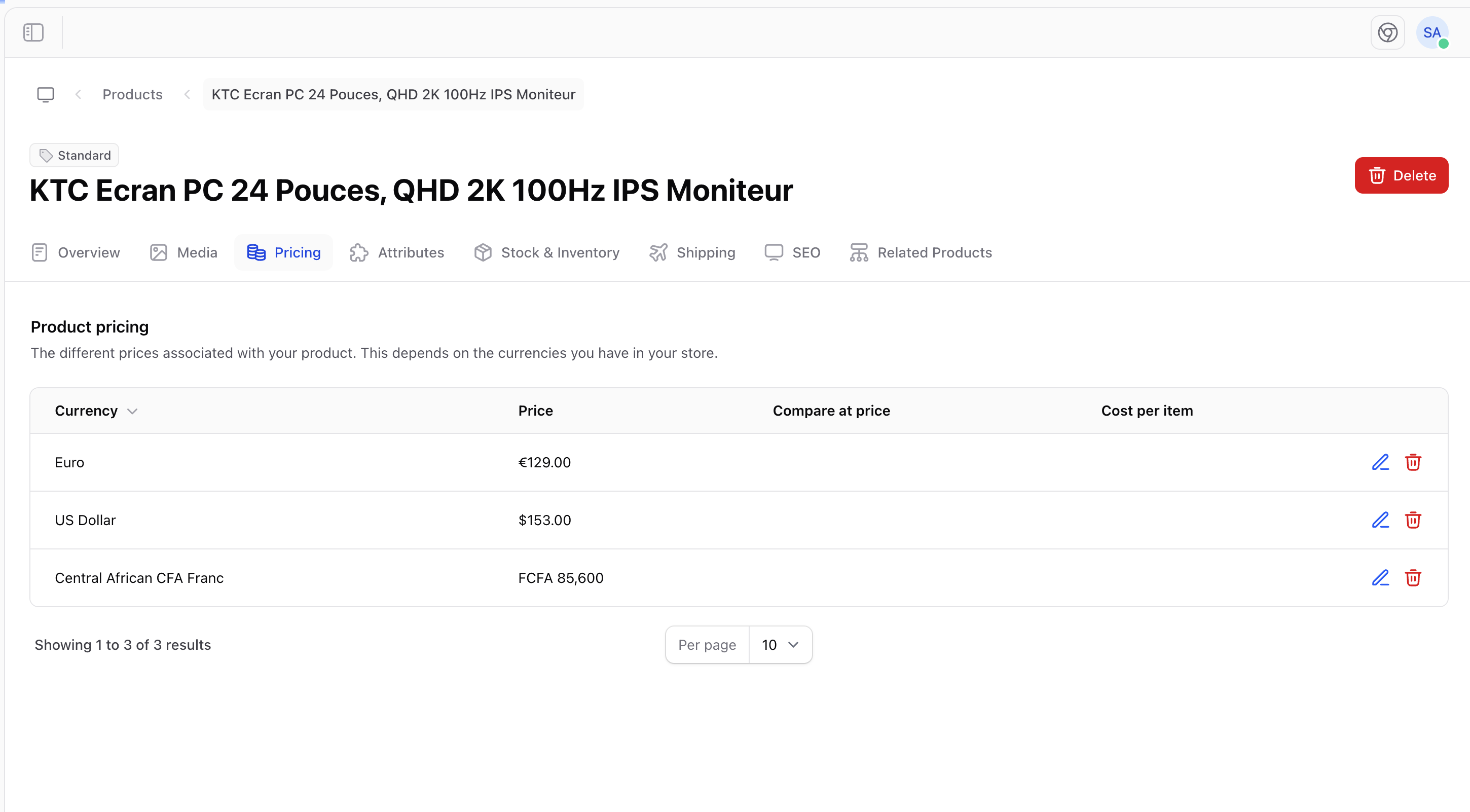Delete the US Dollar price row
The image size is (1470, 812).
pyautogui.click(x=1414, y=520)
